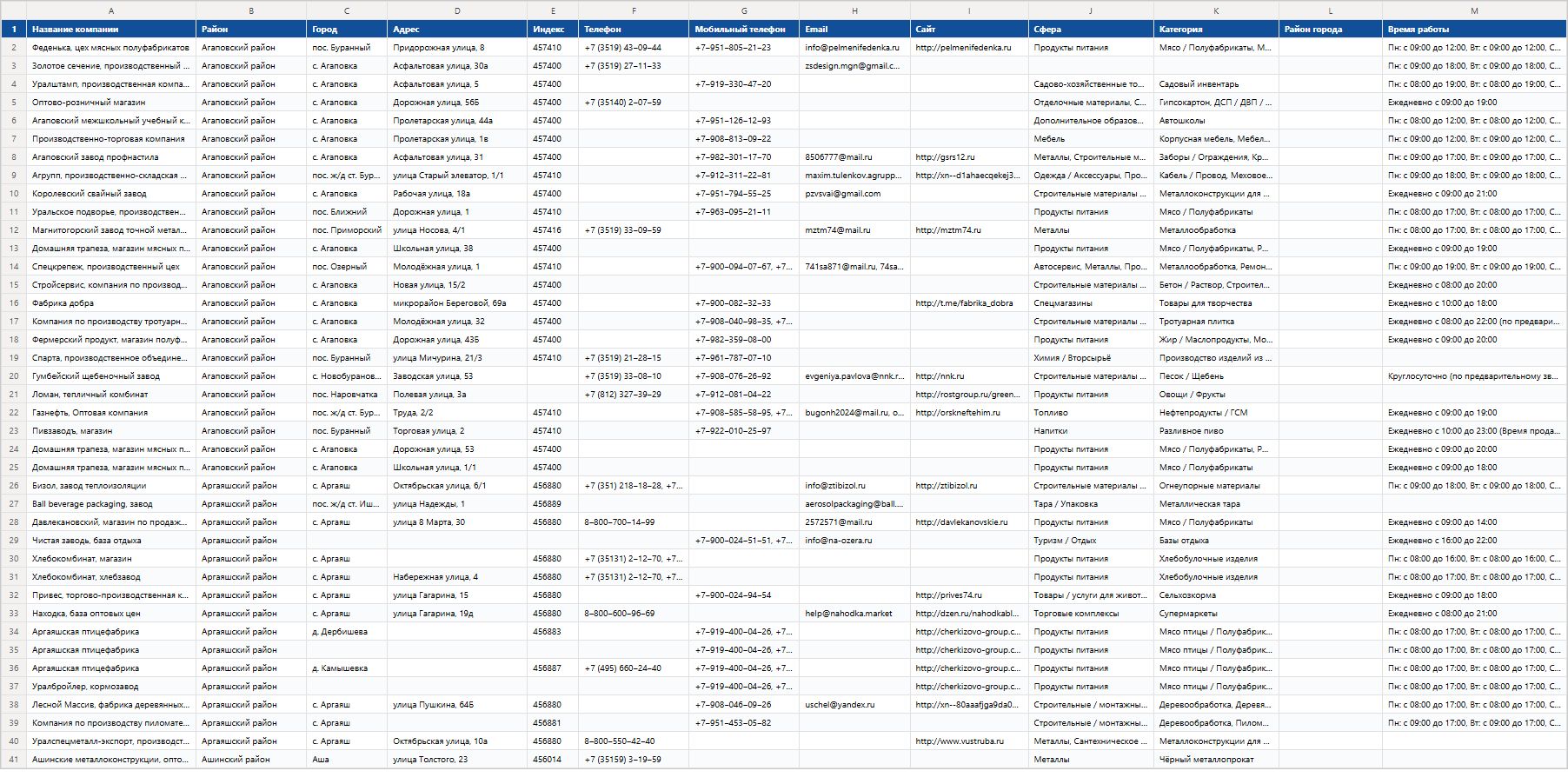Select the "Ашинский район" cell
This screenshot has height=784, width=1568.
click(251, 760)
